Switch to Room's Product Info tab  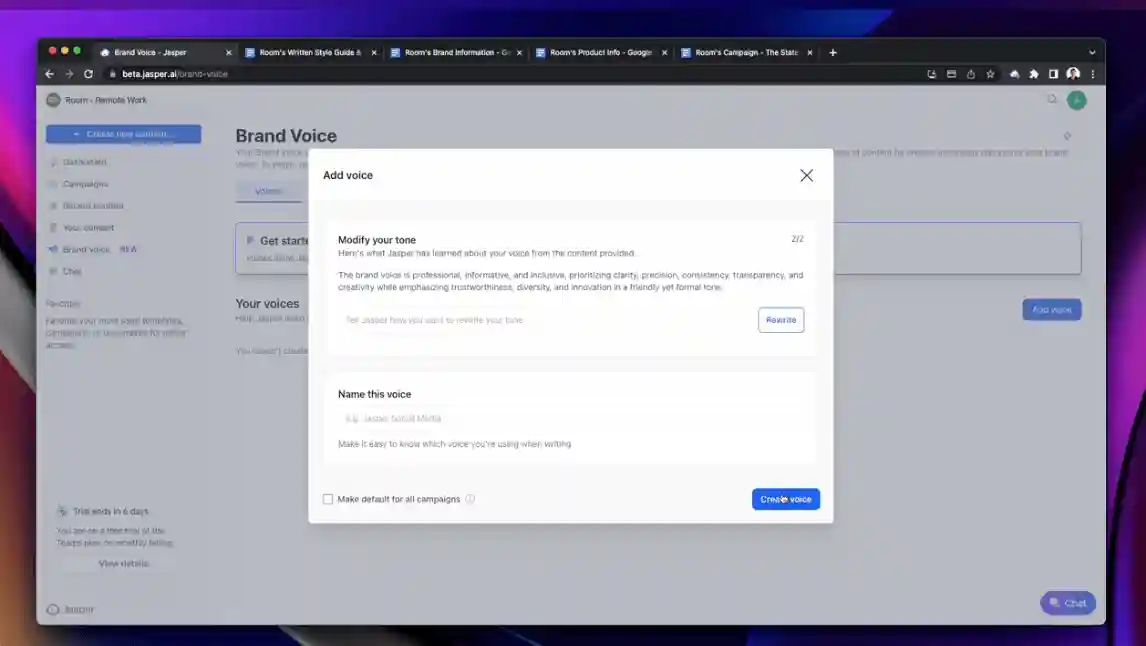[x=601, y=53]
